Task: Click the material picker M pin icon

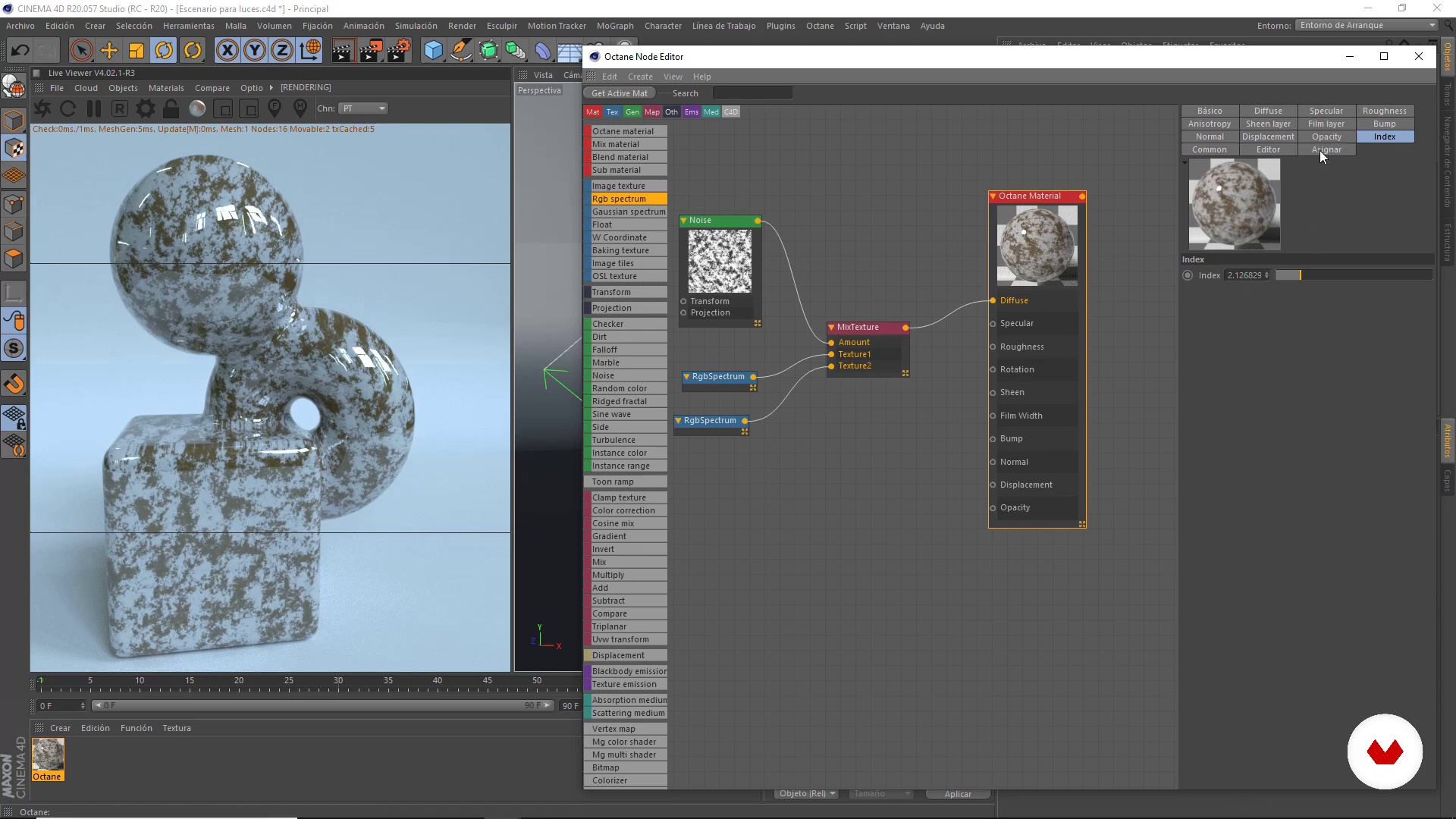Action: coord(300,108)
